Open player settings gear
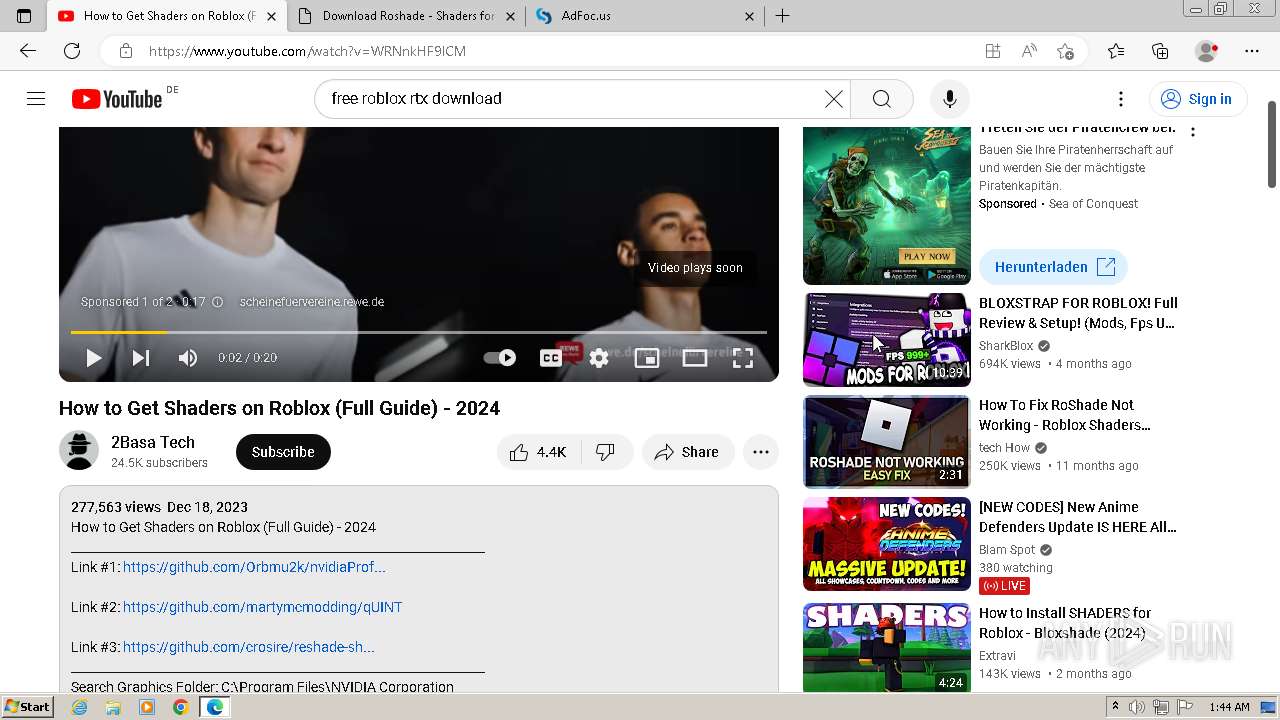The height and width of the screenshot is (720, 1280). (599, 357)
